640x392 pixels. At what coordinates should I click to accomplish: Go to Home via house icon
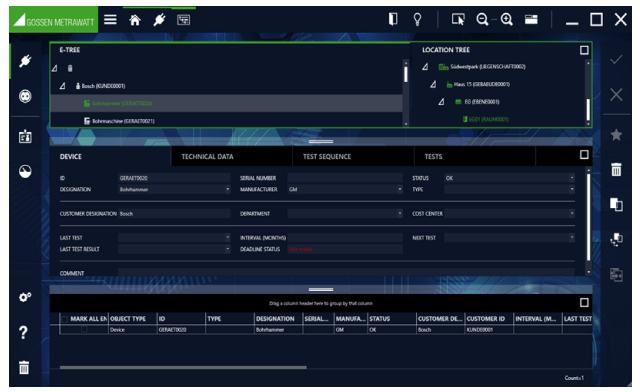click(x=135, y=20)
